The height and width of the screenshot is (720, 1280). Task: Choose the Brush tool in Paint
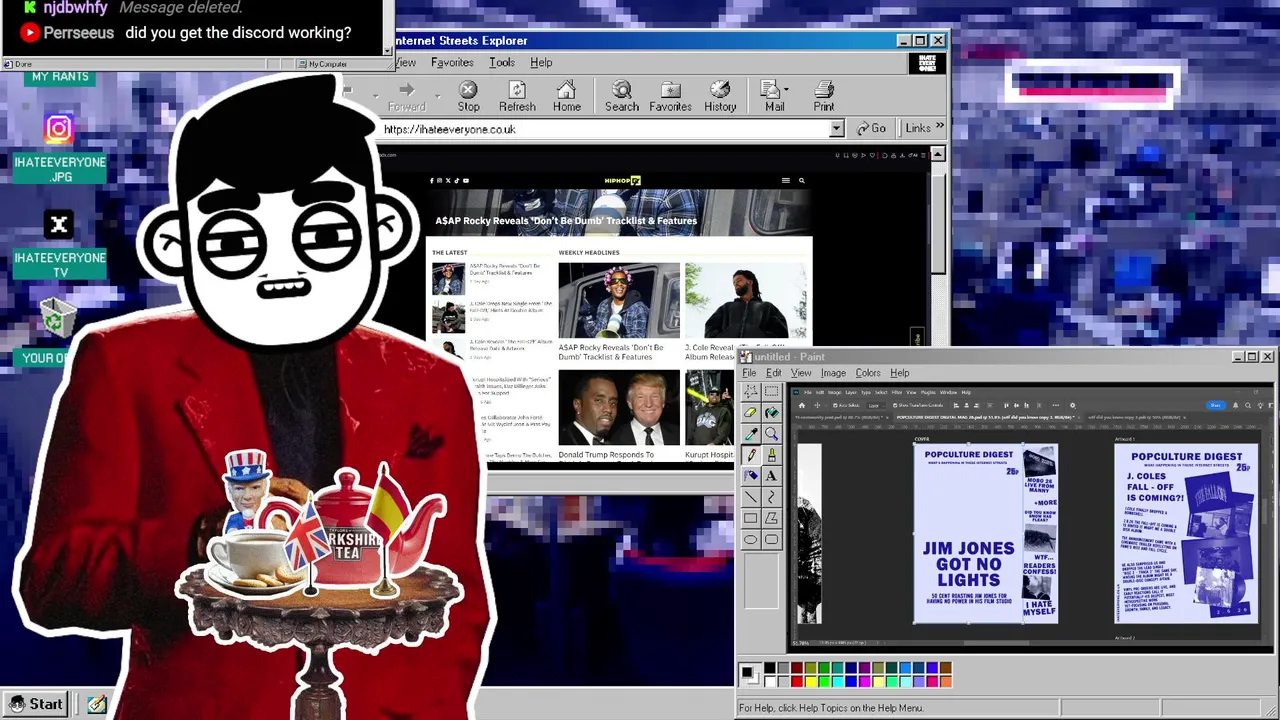[x=771, y=455]
